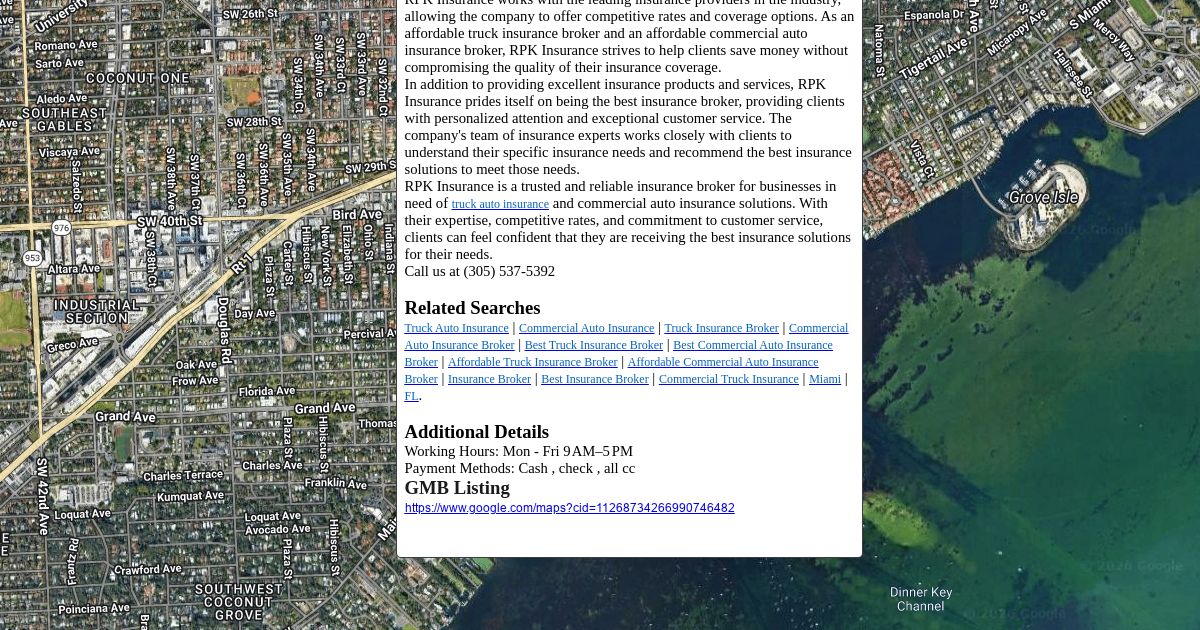Screen dimensions: 1200x630
Task: Click the 'Miami' related search link
Action: coord(824,379)
